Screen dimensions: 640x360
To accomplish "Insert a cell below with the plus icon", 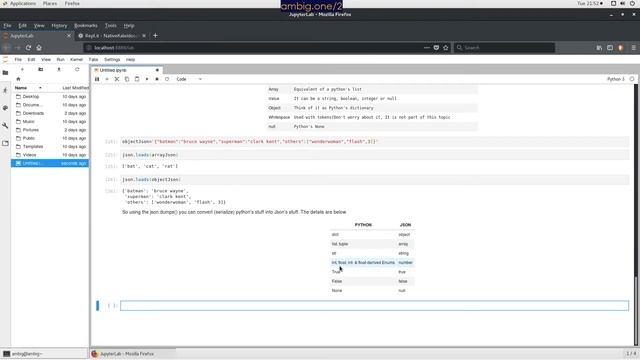I will point(107,79).
